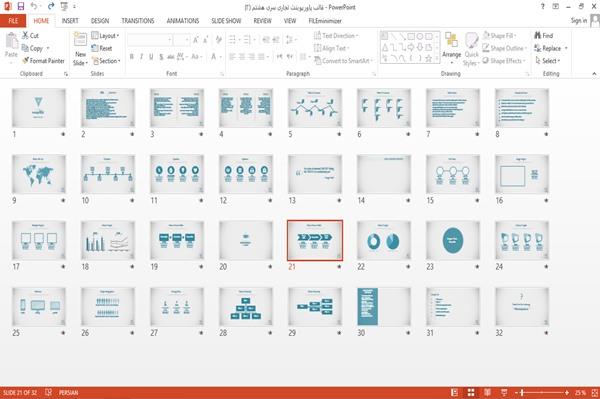Switch to Normal view in status bar
Viewport: 600px width, 399px height.
454,392
